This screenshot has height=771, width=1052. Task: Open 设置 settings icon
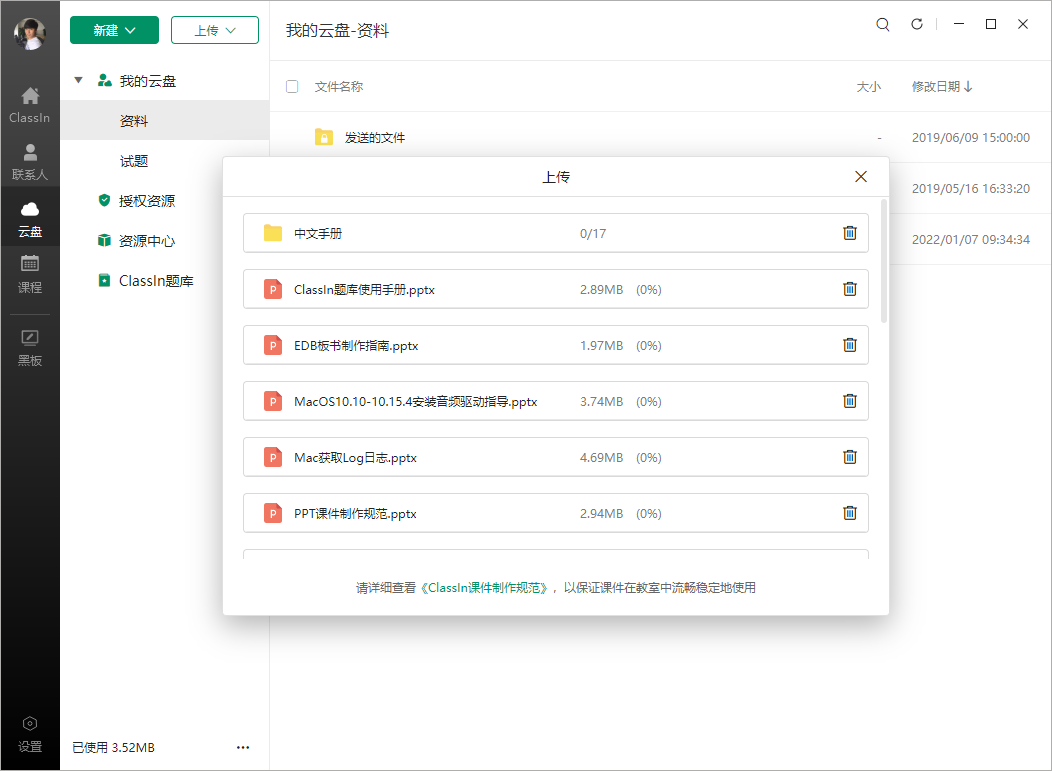pos(30,735)
